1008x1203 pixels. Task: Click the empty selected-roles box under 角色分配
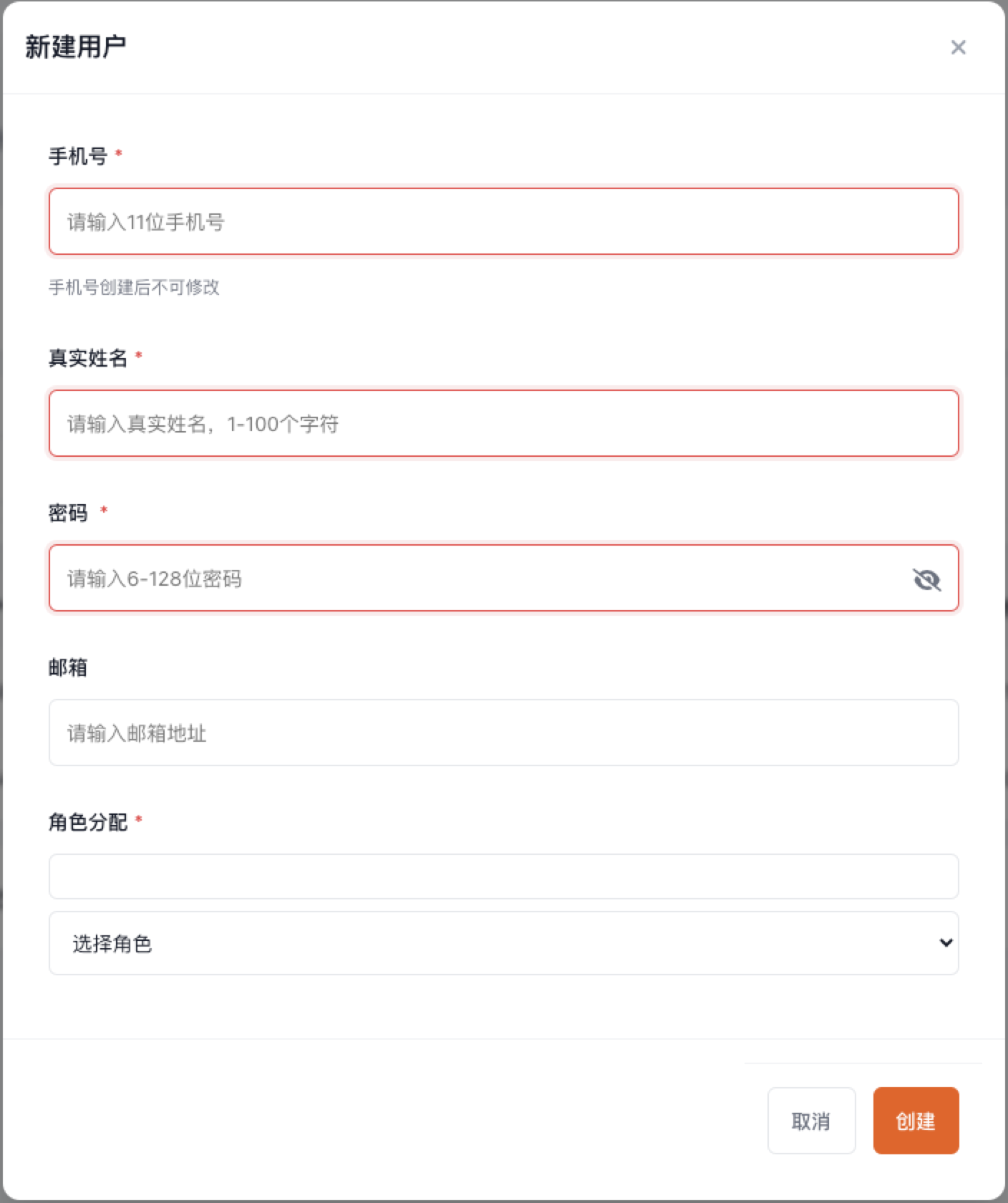(x=503, y=876)
